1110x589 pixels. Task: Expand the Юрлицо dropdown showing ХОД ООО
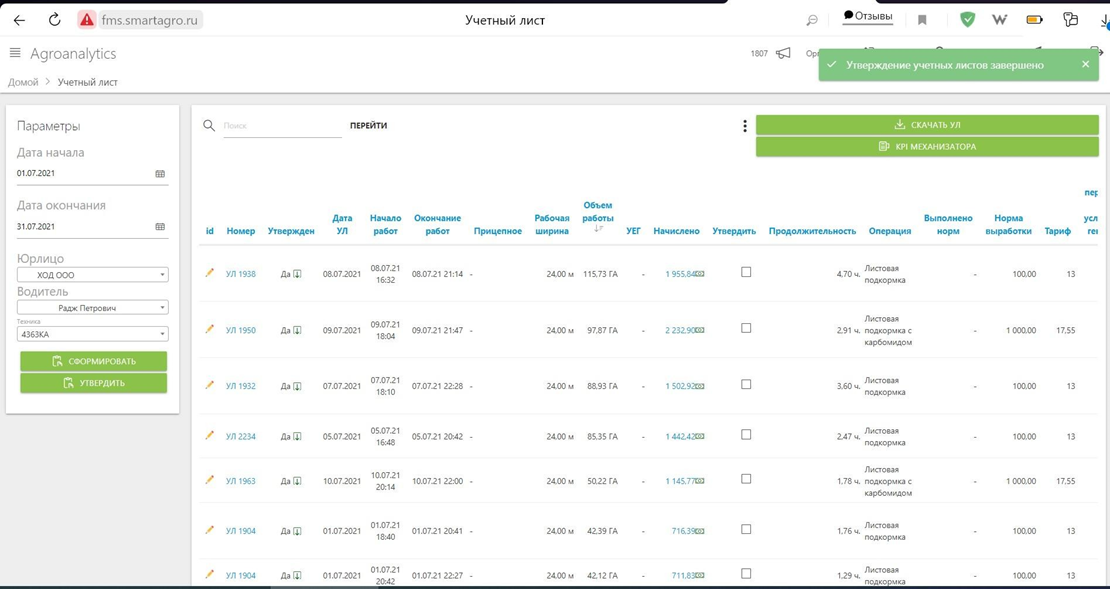[93, 275]
